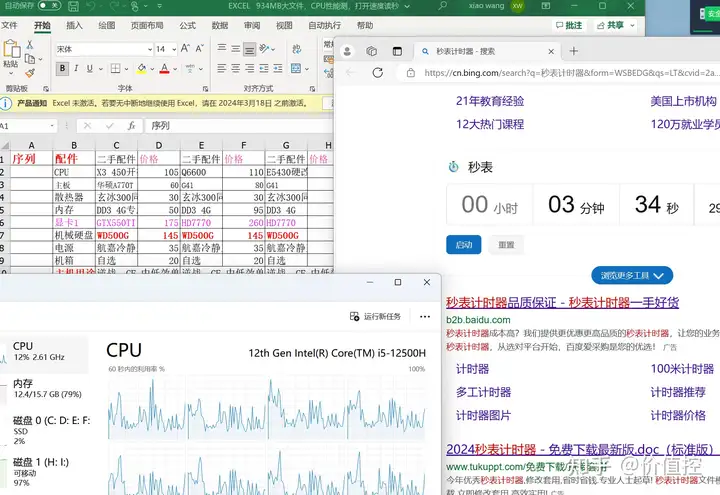Click the refresh icon in Edge browser
Viewport: 720px width, 495px height.
377,73
